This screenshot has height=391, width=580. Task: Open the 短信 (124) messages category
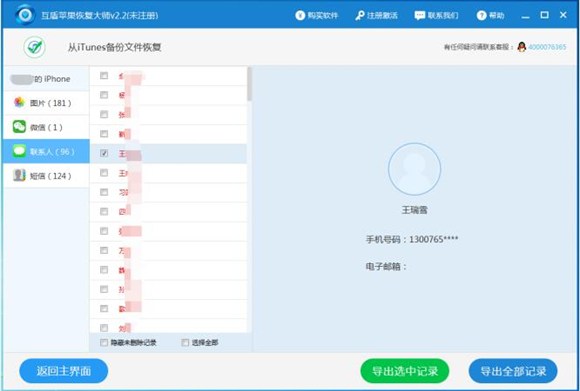(46, 176)
